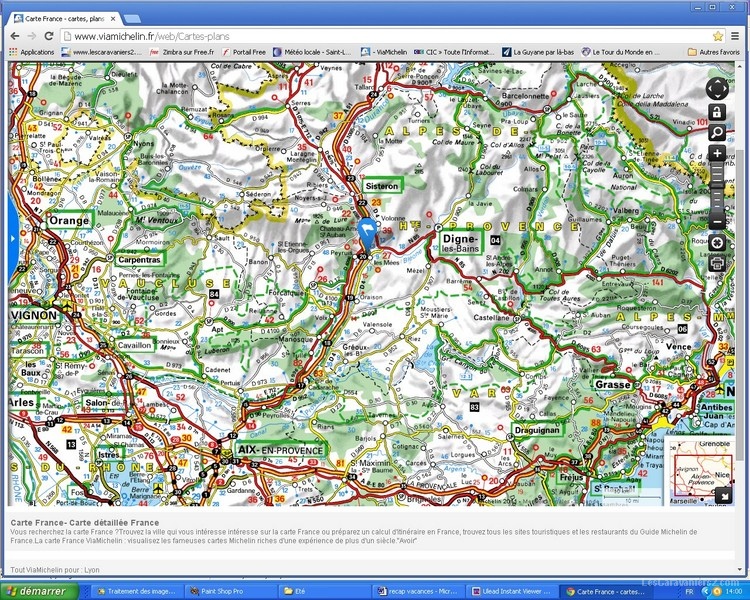Close the Carte France tab
The image size is (750, 600).
113,19
